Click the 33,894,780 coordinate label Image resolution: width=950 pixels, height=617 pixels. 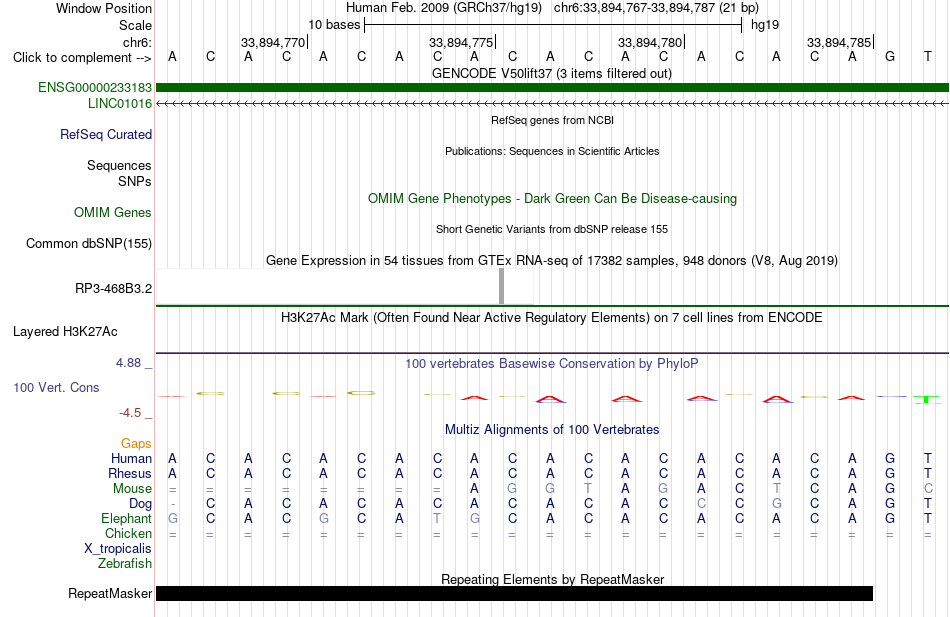click(x=650, y=42)
